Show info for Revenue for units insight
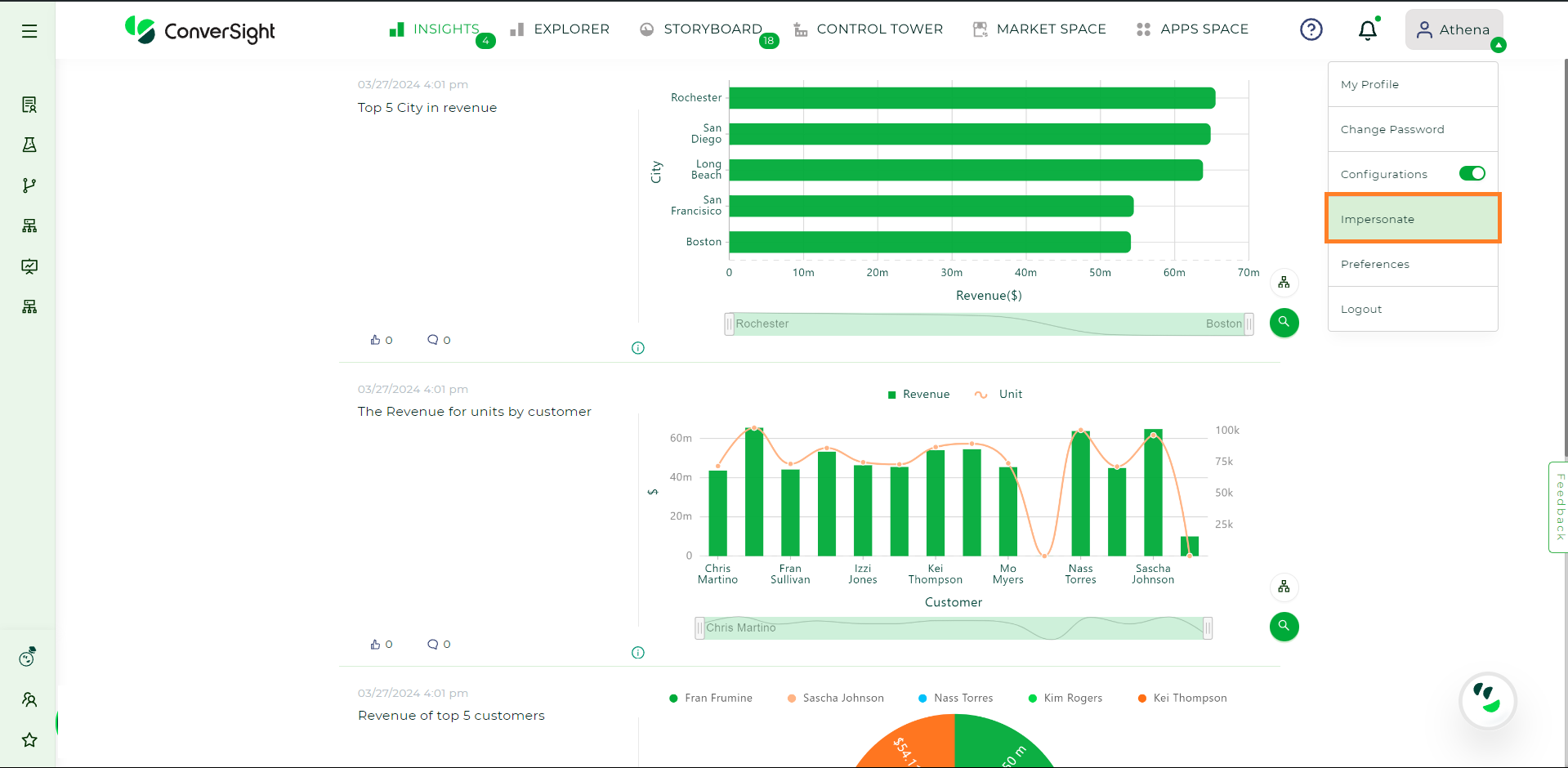1568x768 pixels. point(638,653)
